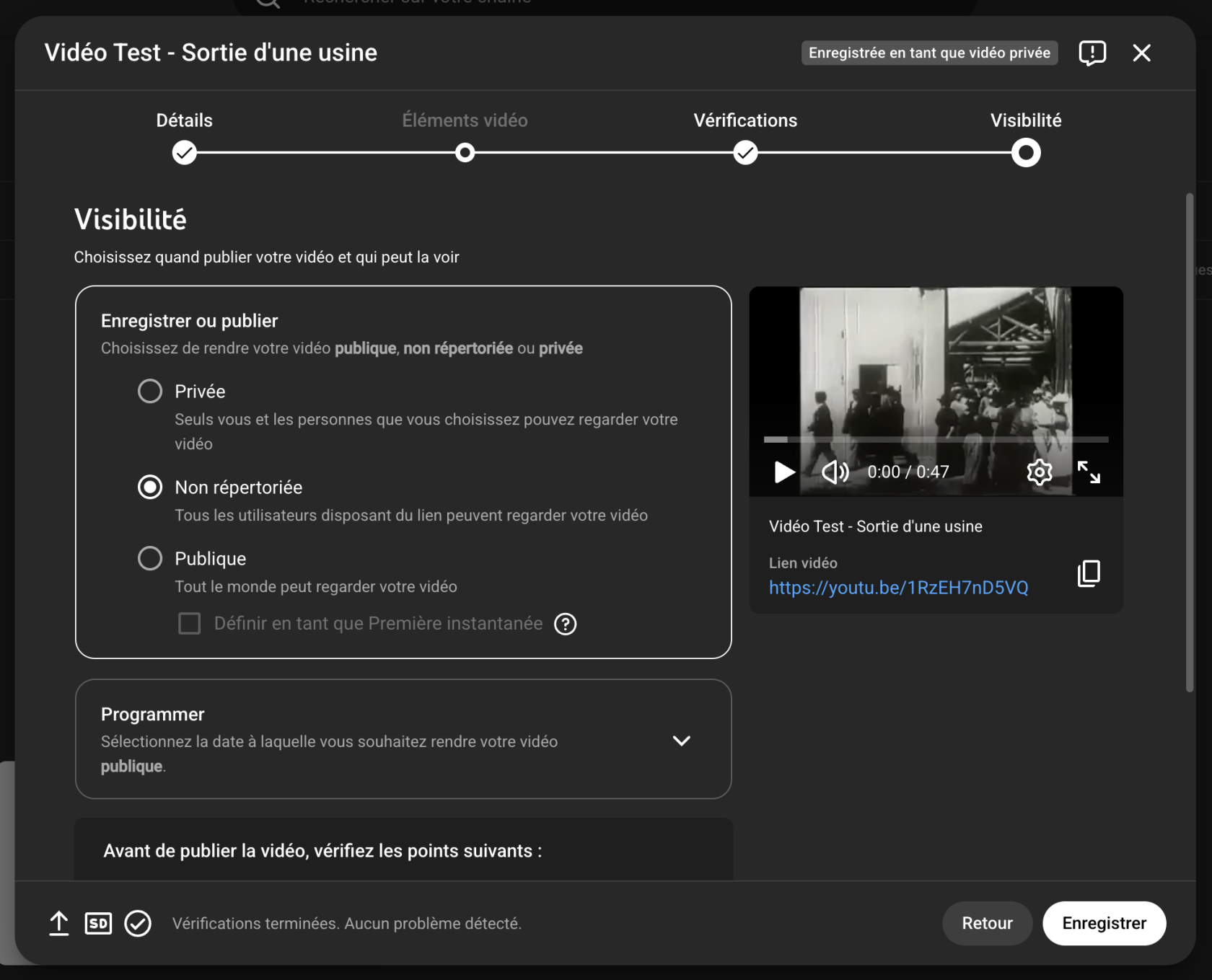Viewport: 1212px width, 980px height.
Task: Click the send feedback icon
Action: coord(1092,53)
